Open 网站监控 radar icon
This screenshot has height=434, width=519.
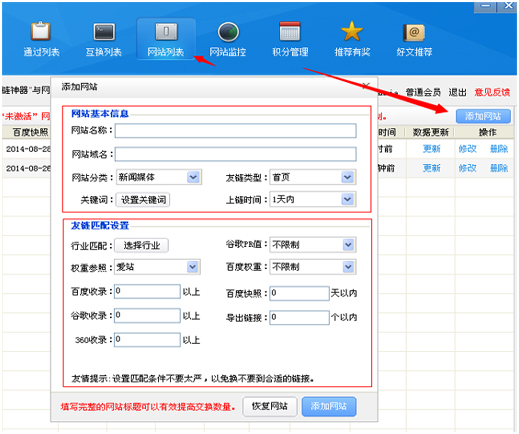point(228,32)
